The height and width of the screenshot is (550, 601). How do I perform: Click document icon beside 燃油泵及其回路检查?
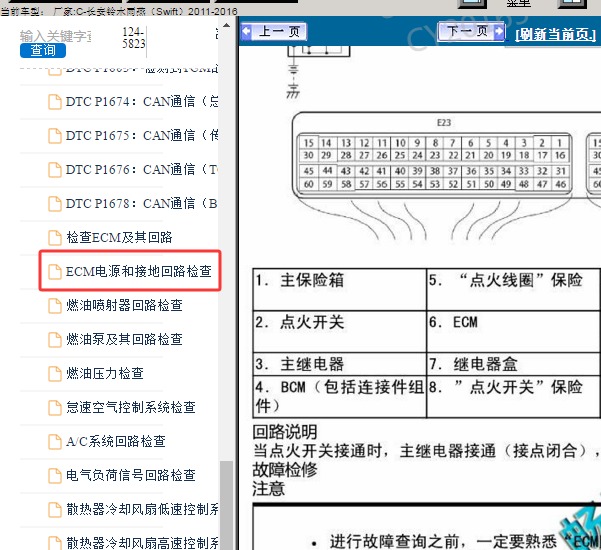pyautogui.click(x=55, y=340)
